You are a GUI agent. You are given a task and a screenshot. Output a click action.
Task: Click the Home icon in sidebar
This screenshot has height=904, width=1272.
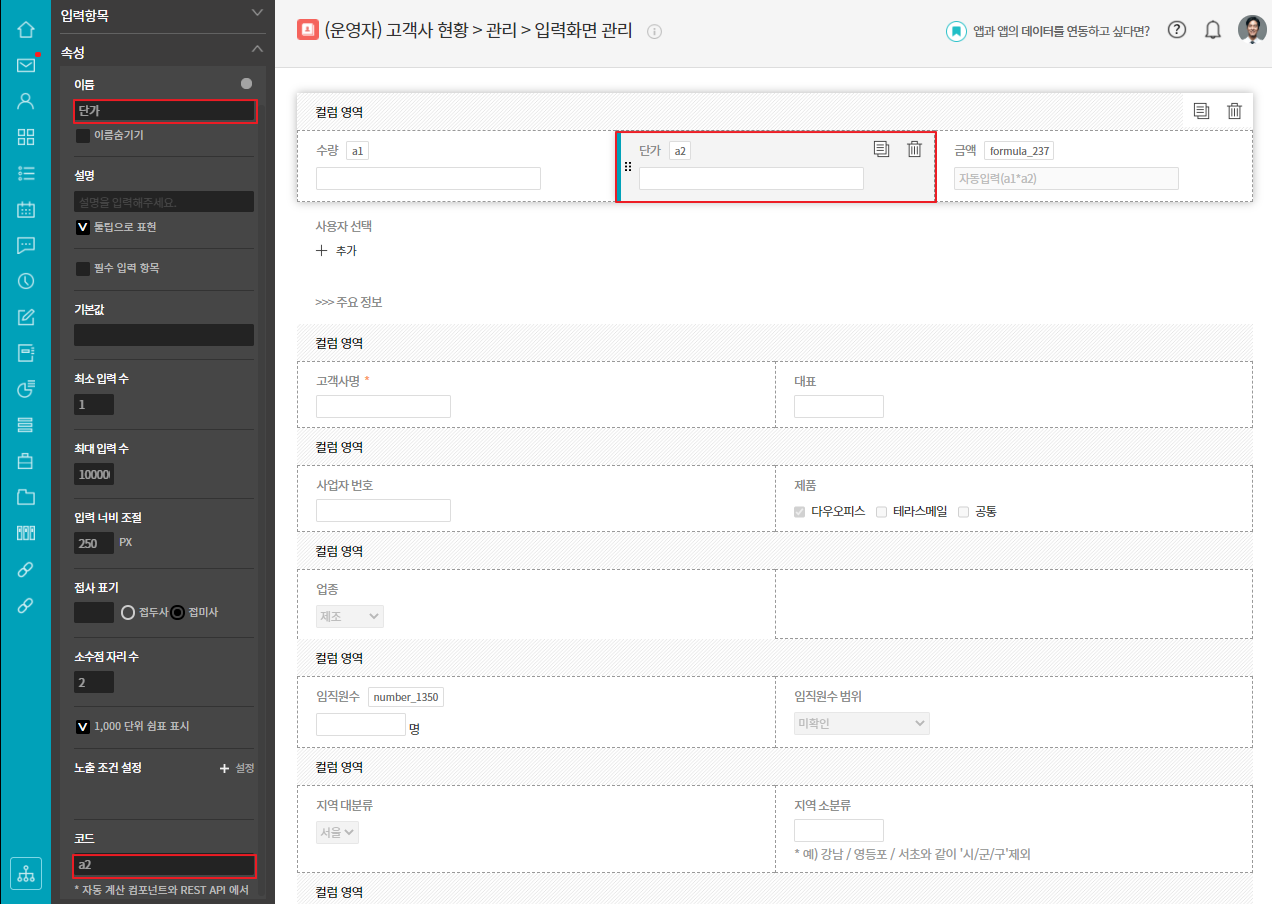[26, 29]
